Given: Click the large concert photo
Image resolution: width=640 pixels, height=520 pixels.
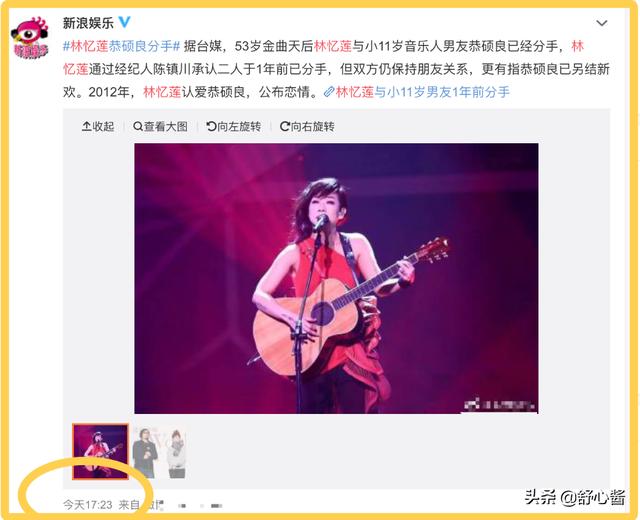Looking at the screenshot, I should pyautogui.click(x=336, y=278).
